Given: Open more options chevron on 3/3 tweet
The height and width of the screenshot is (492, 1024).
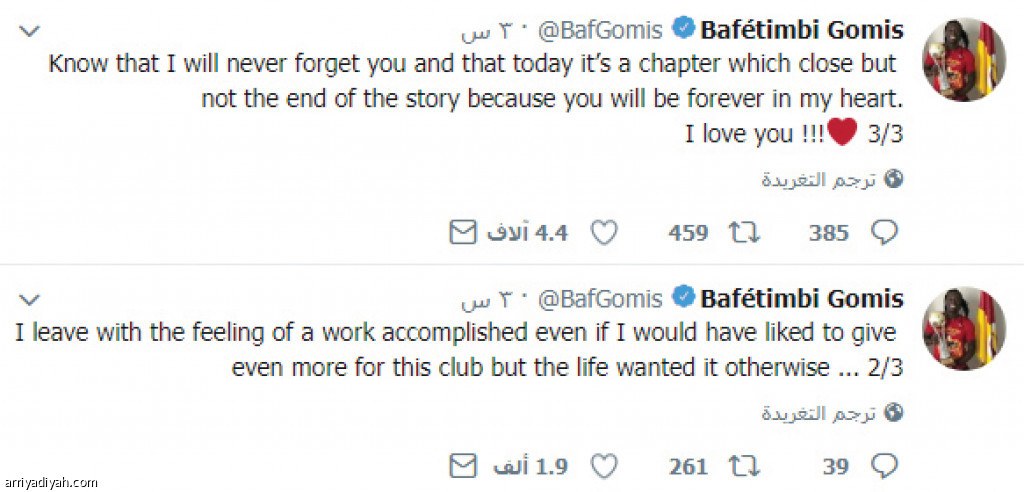Looking at the screenshot, I should pos(30,33).
